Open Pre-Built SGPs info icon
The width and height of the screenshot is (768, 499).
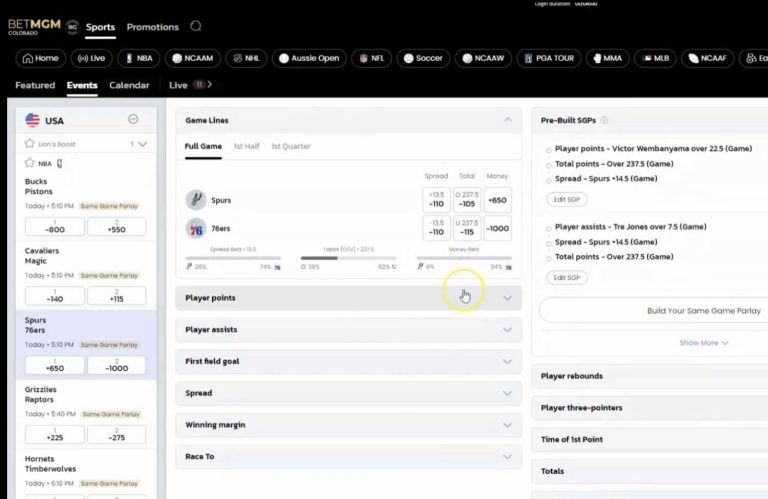pos(604,120)
